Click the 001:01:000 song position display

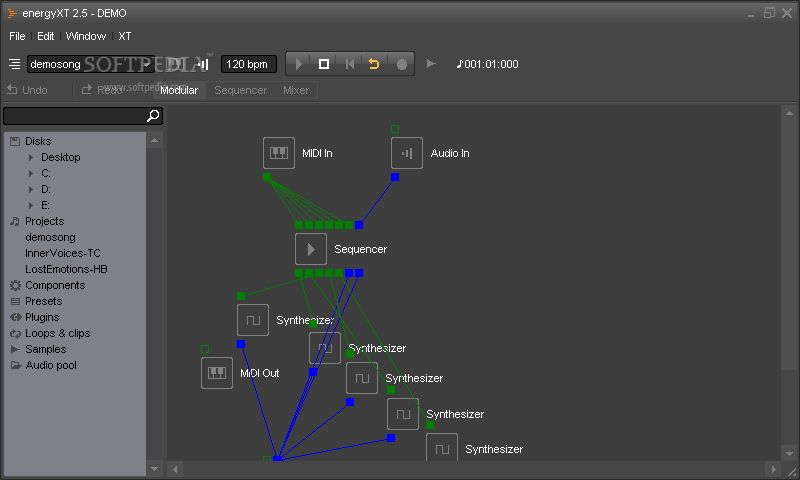click(488, 64)
